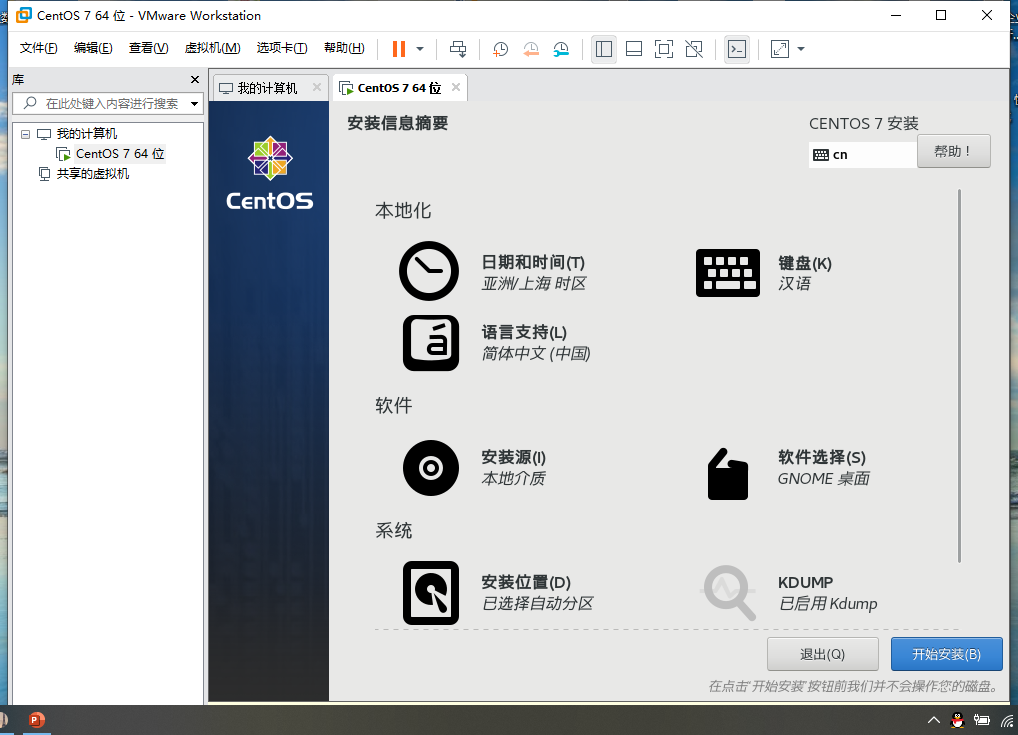The width and height of the screenshot is (1018, 735).
Task: Open the snapshot manager icon
Action: click(x=561, y=49)
